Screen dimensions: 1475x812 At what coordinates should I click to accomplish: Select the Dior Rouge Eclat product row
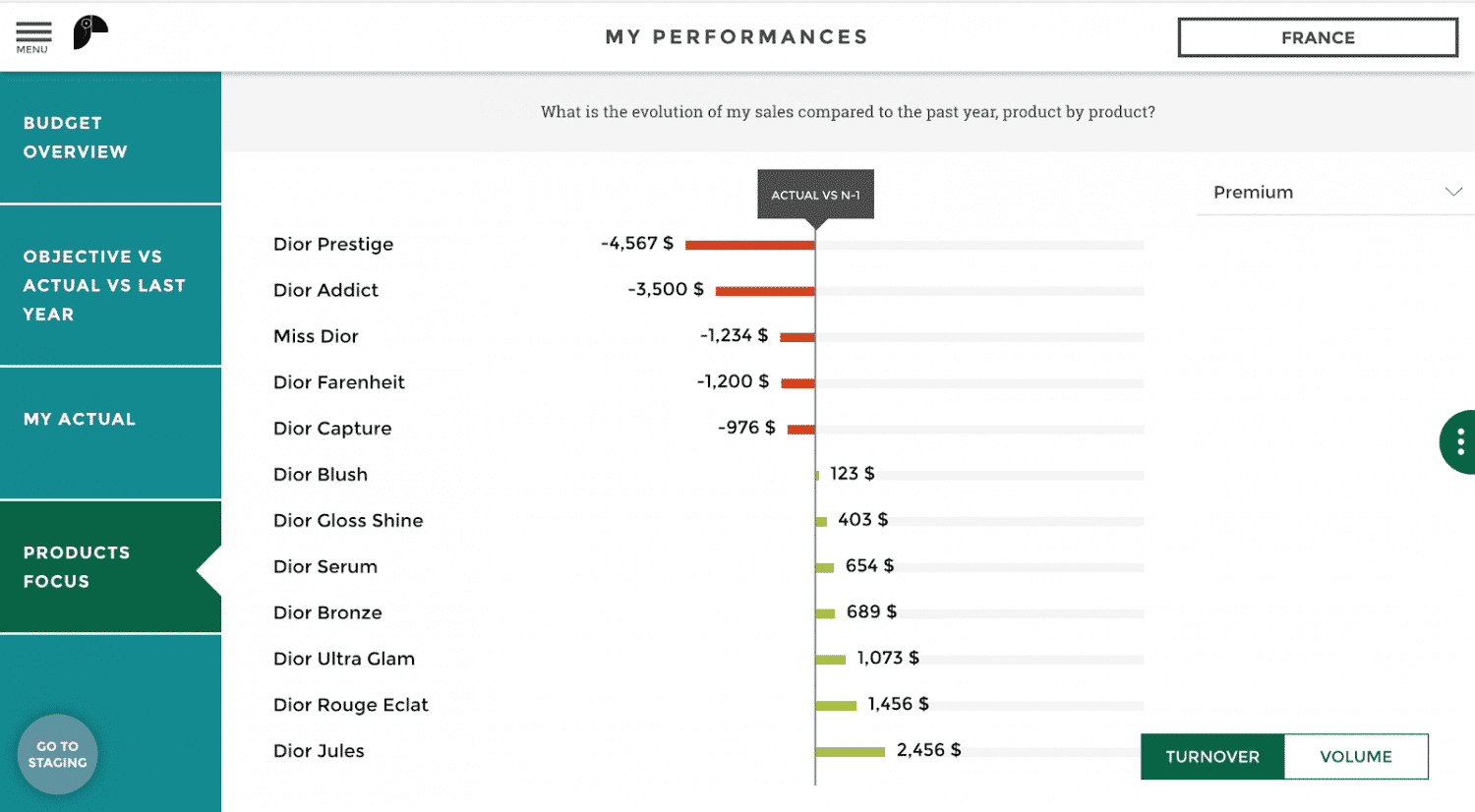(350, 705)
